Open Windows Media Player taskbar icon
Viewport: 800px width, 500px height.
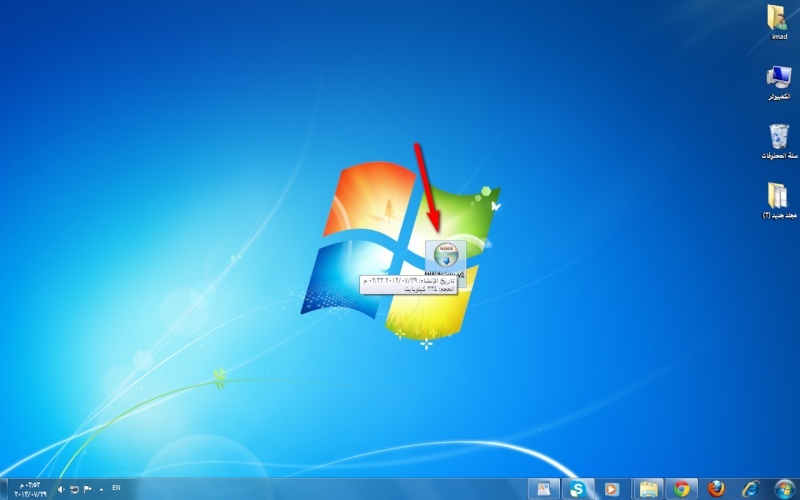coord(612,489)
